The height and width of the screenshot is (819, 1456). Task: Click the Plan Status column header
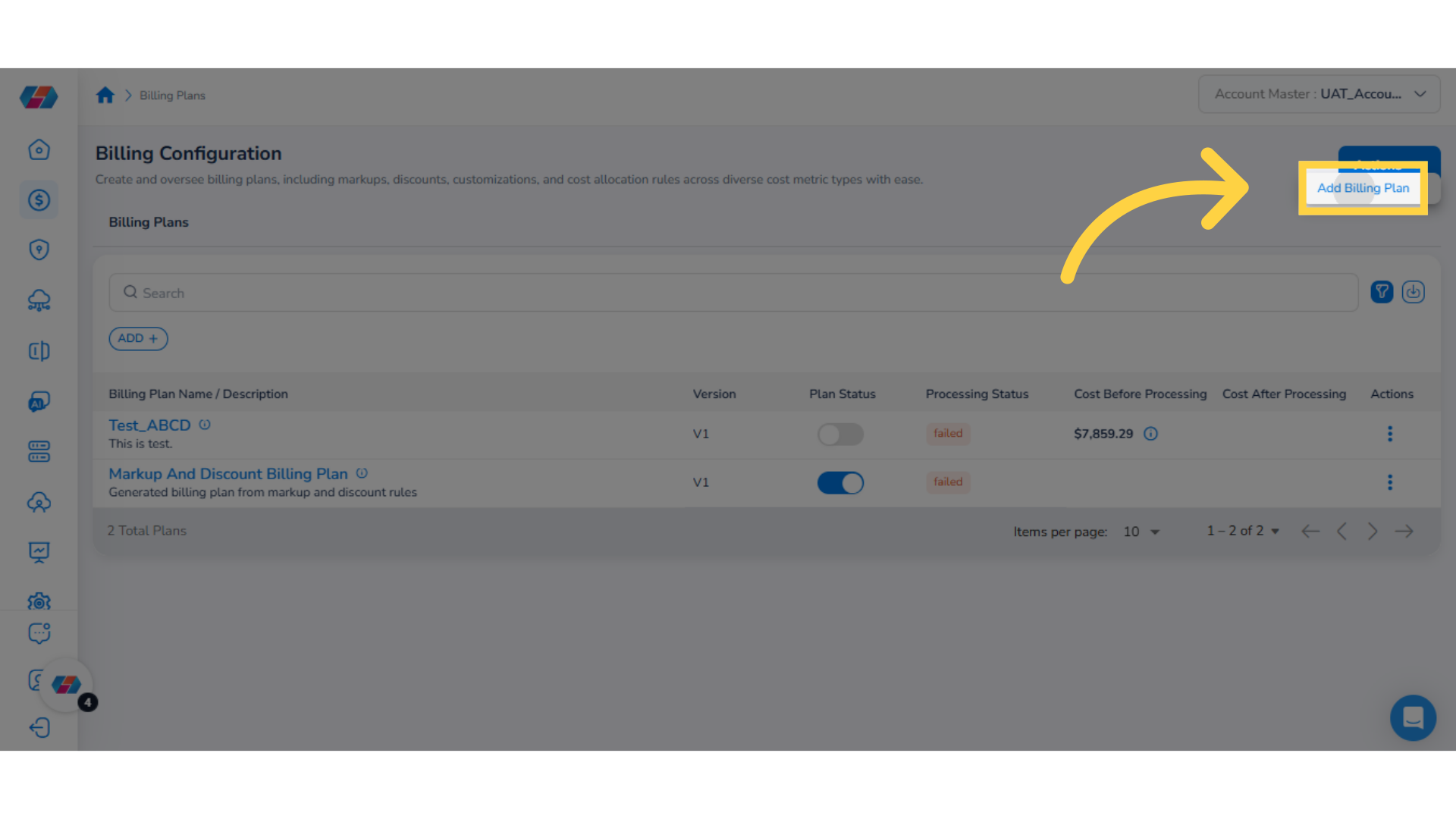pyautogui.click(x=842, y=394)
